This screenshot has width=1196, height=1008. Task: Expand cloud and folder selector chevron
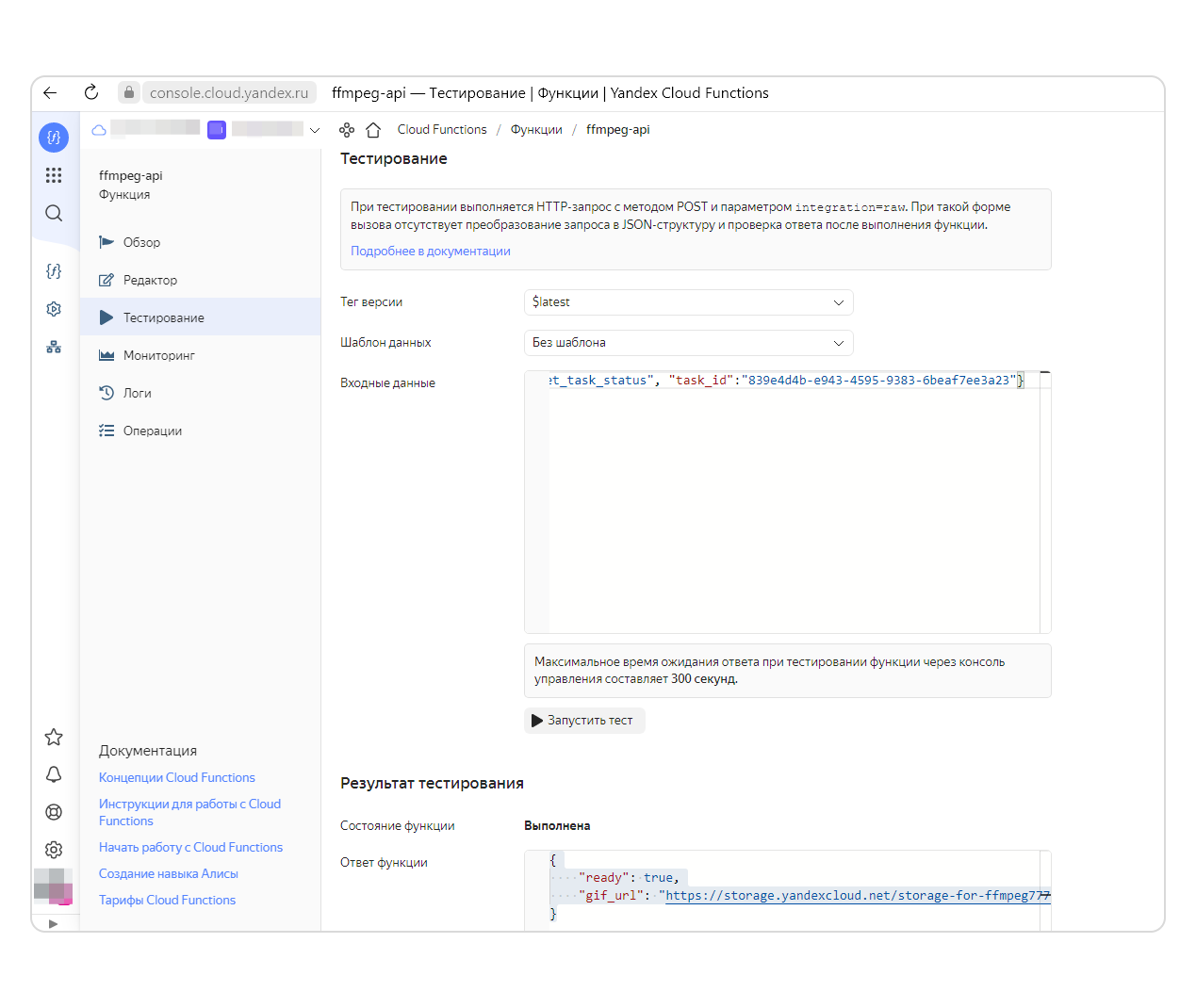click(x=315, y=130)
